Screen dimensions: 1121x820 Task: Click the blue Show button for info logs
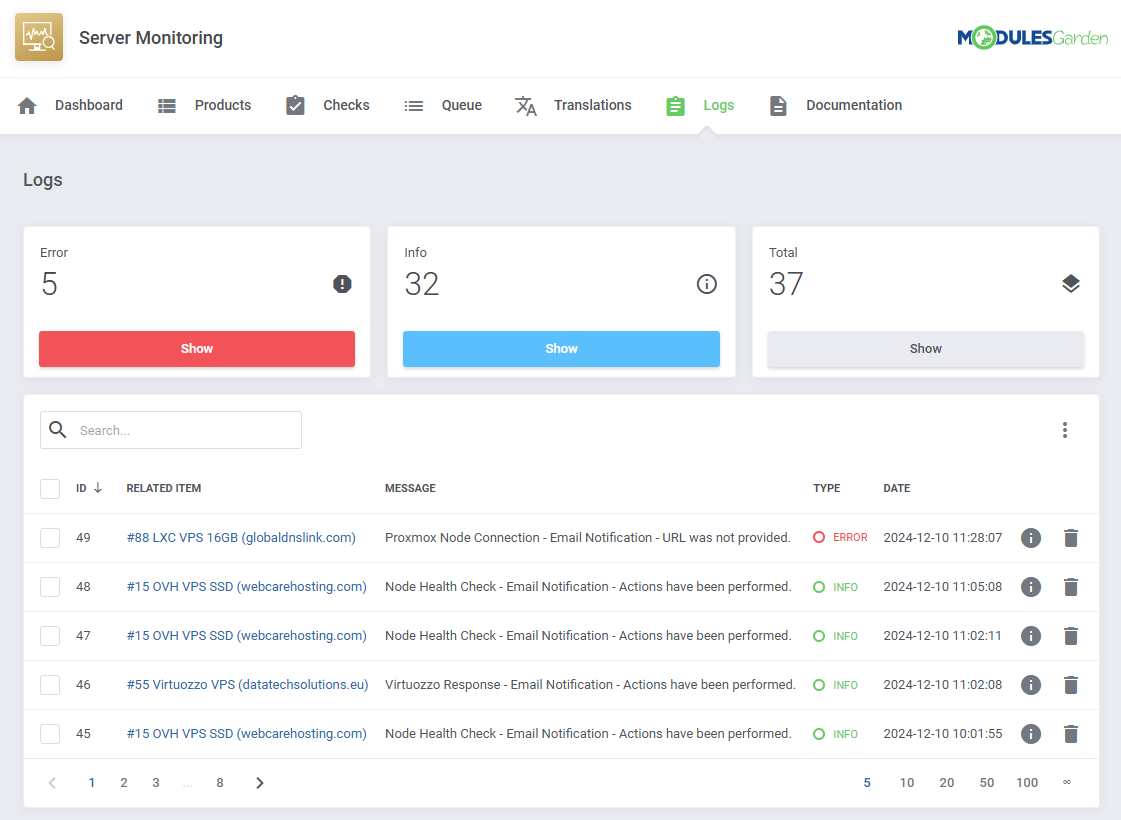coord(561,349)
